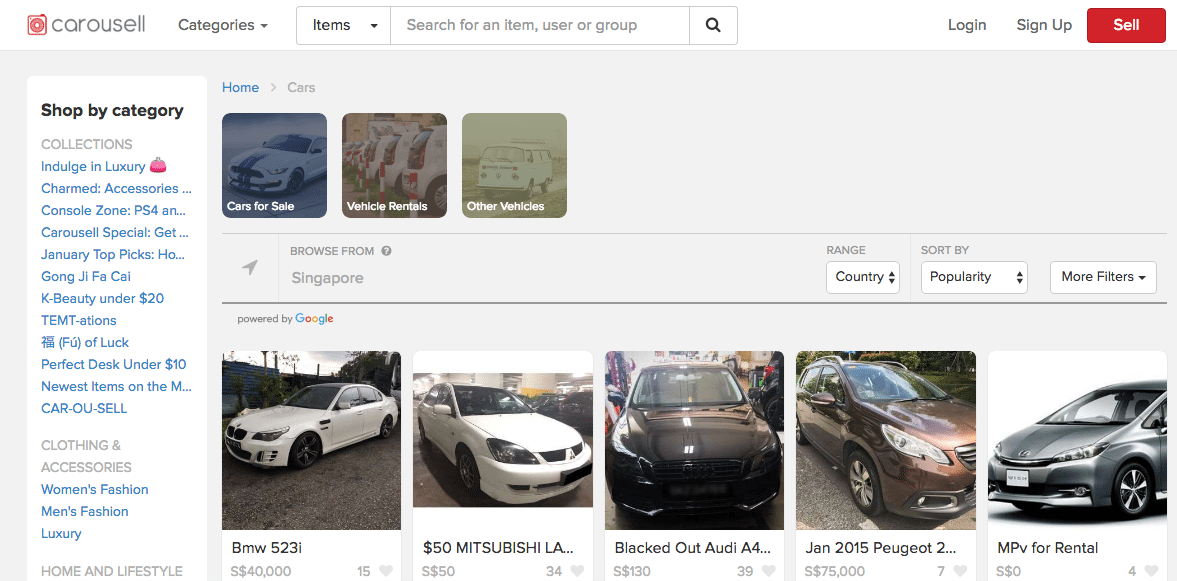Open the Cars for Sale category tile
This screenshot has height=581, width=1177.
275,165
